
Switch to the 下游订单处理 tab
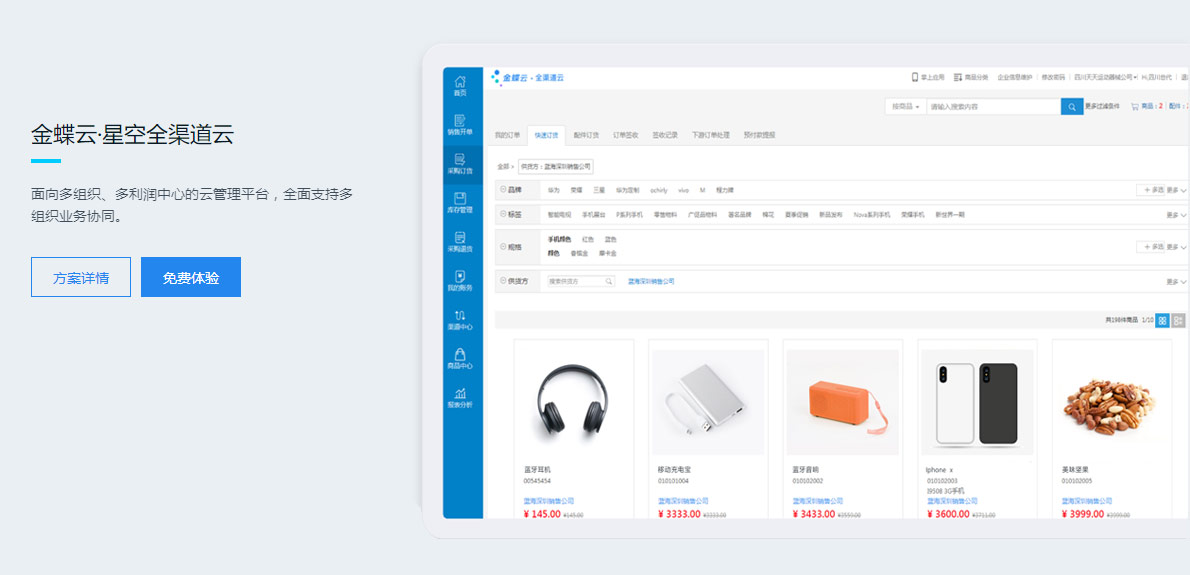point(710,135)
